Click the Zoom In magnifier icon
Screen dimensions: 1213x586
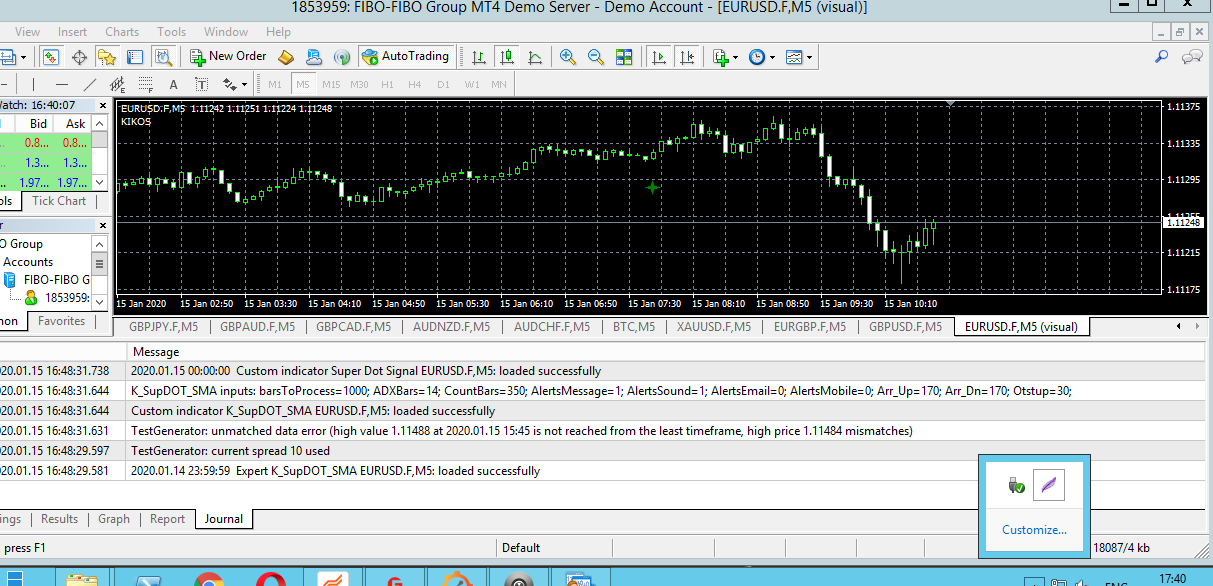tap(568, 57)
